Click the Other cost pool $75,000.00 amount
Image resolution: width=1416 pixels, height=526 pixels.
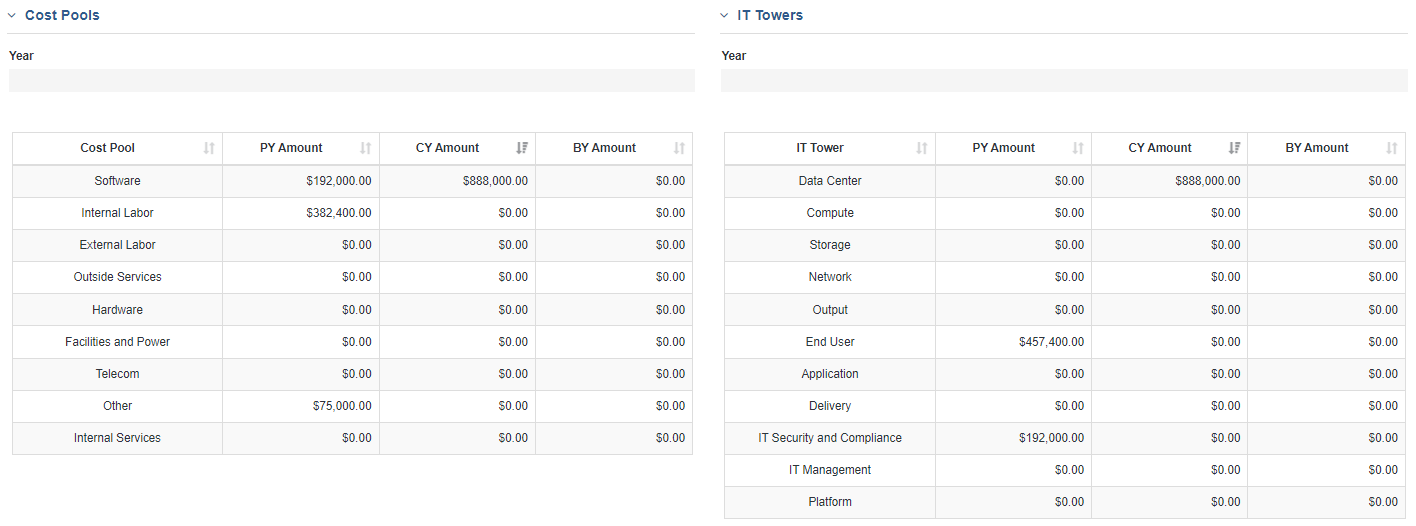[342, 406]
